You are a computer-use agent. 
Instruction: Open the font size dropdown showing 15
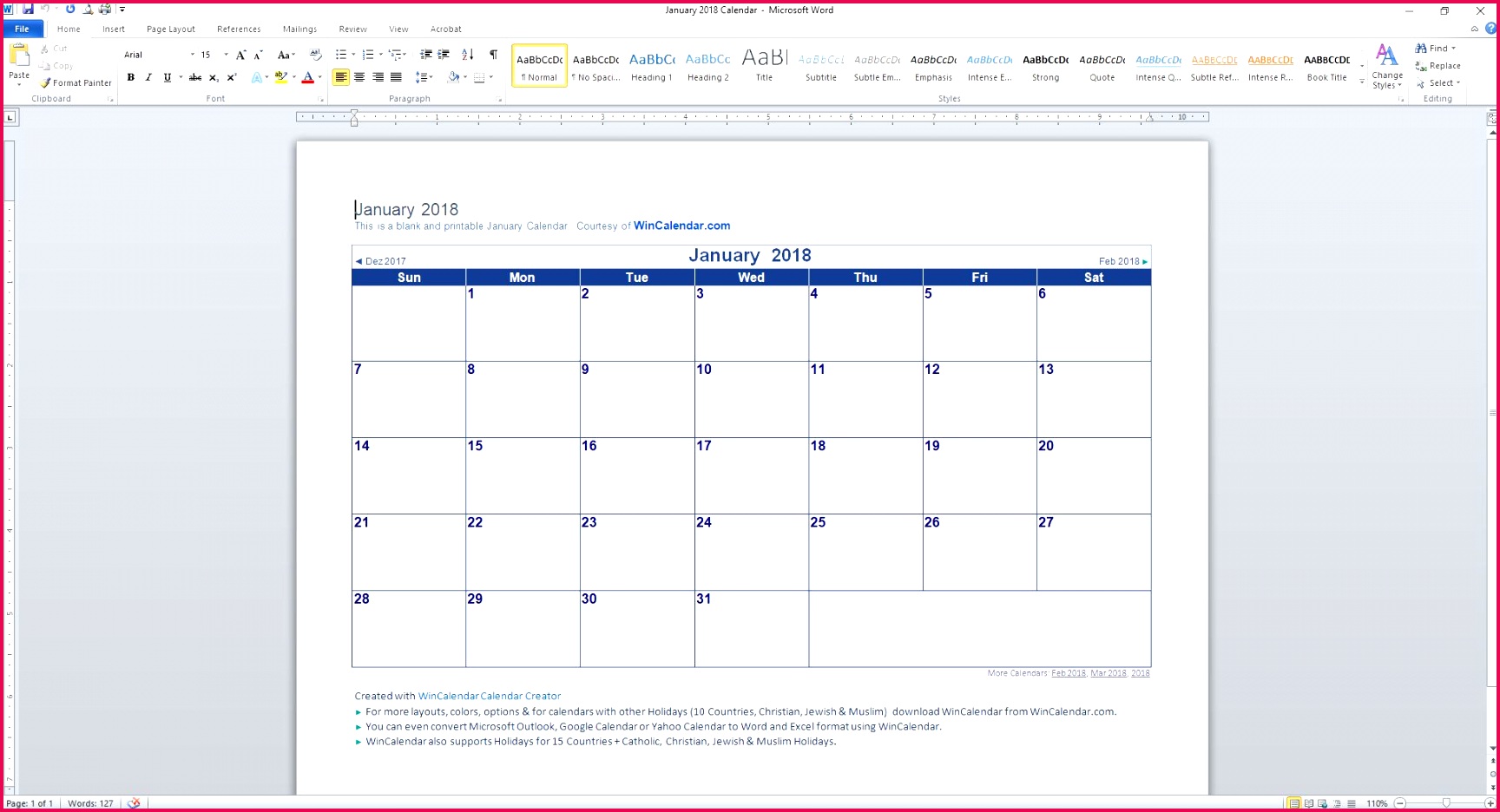coord(227,55)
